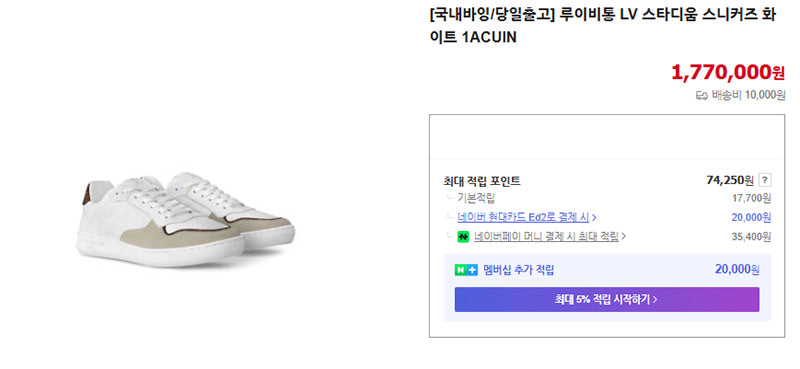Click the 17,700원 basic reward amount
Viewport: 800px width, 369px height.
(x=752, y=199)
